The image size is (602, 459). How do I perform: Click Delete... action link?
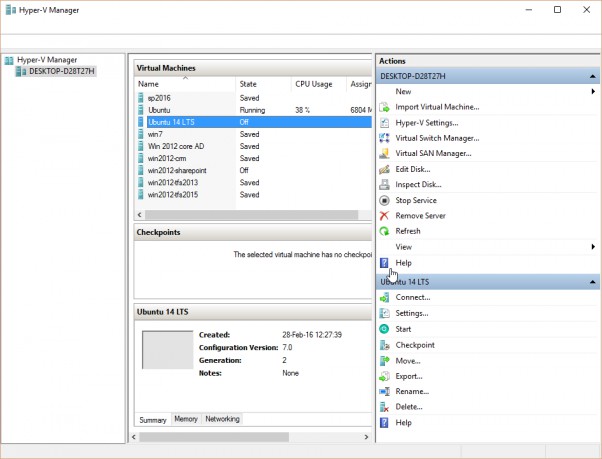pos(409,407)
